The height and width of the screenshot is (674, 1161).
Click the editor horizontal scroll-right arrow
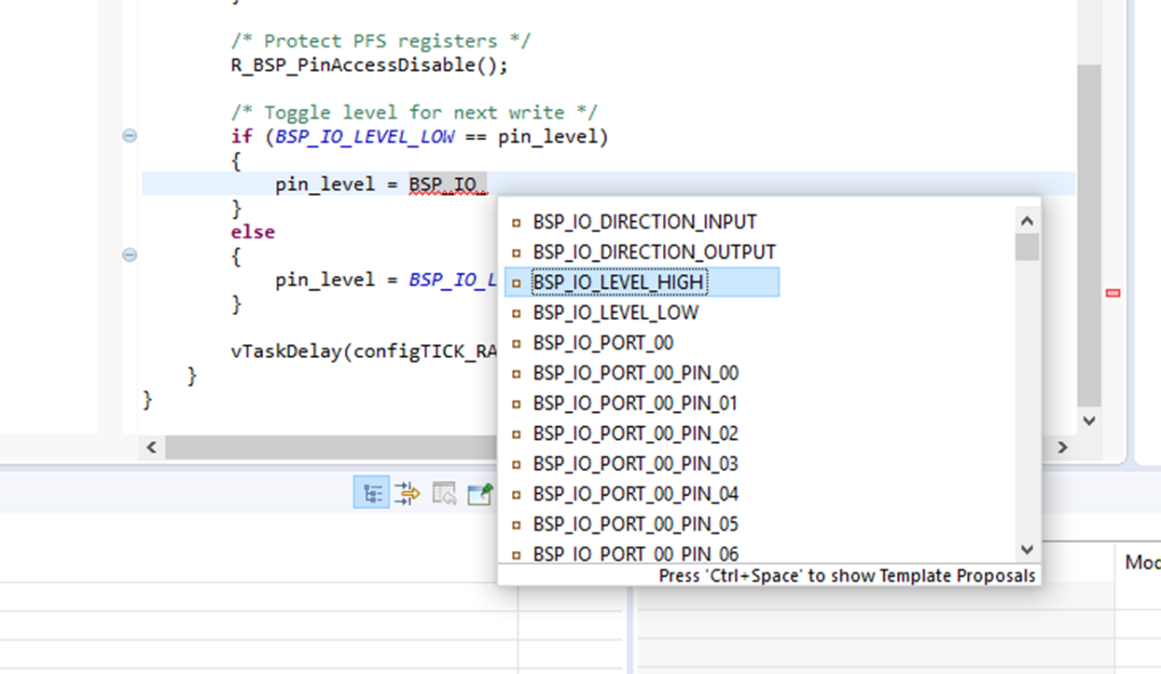coord(1063,447)
